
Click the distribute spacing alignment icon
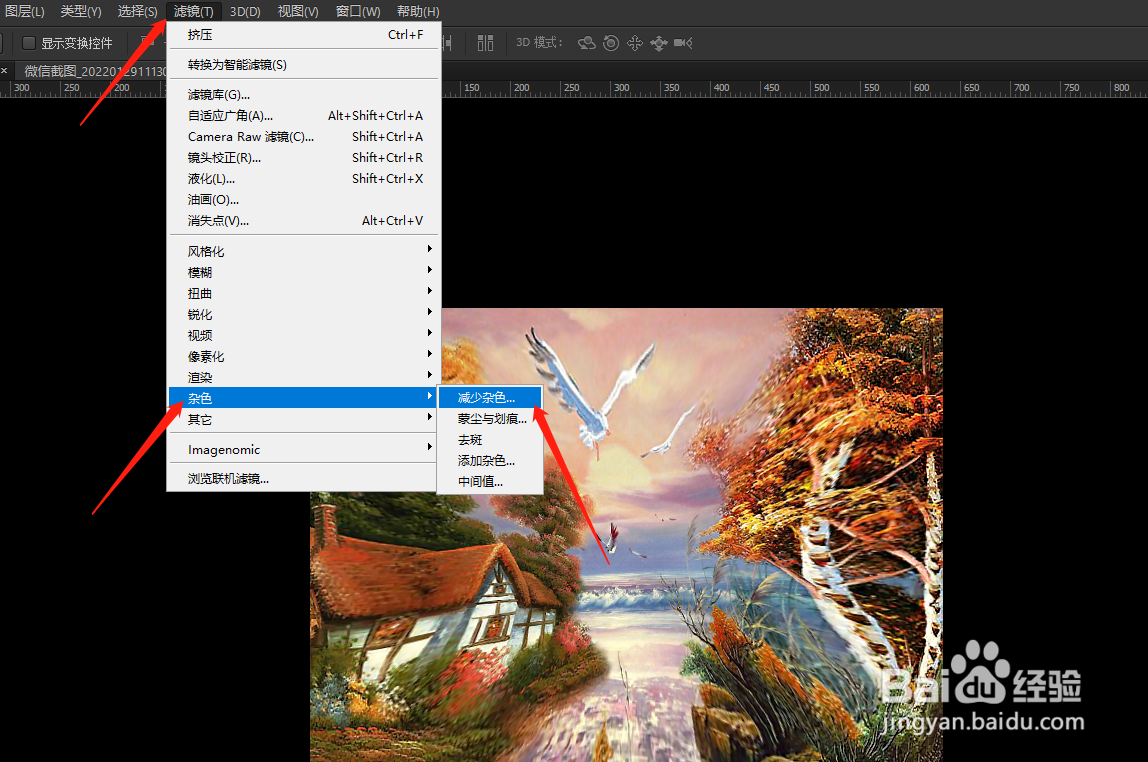pos(485,43)
